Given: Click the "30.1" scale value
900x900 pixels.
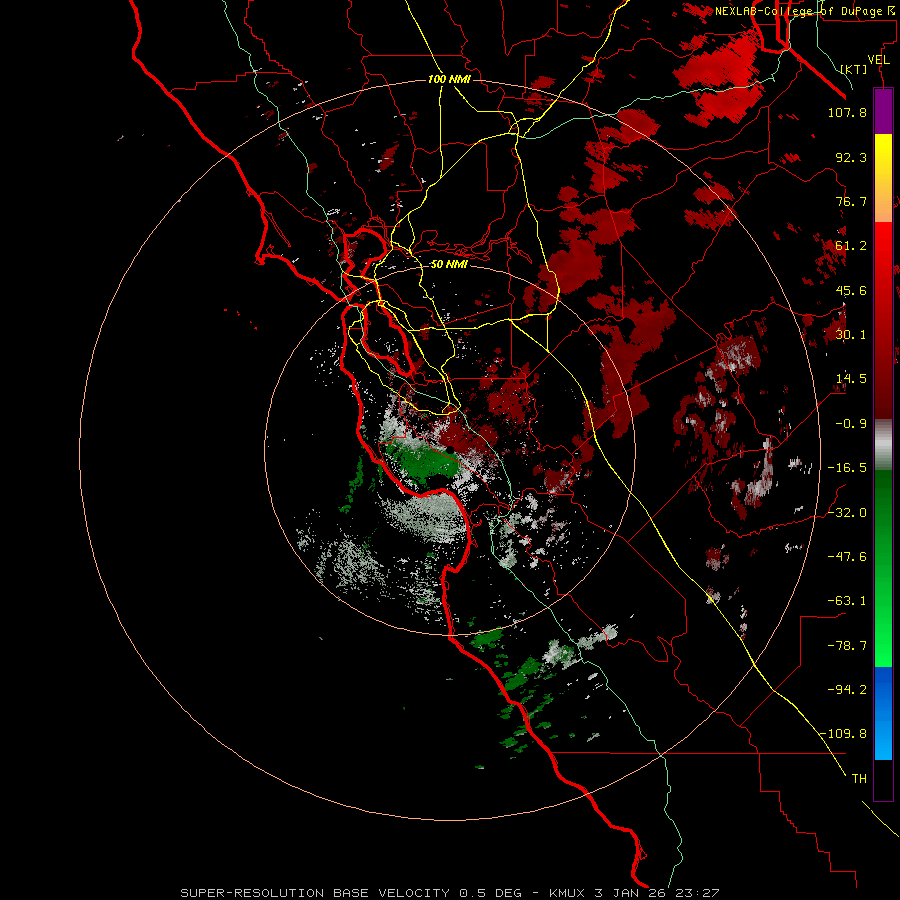Looking at the screenshot, I should [x=851, y=335].
